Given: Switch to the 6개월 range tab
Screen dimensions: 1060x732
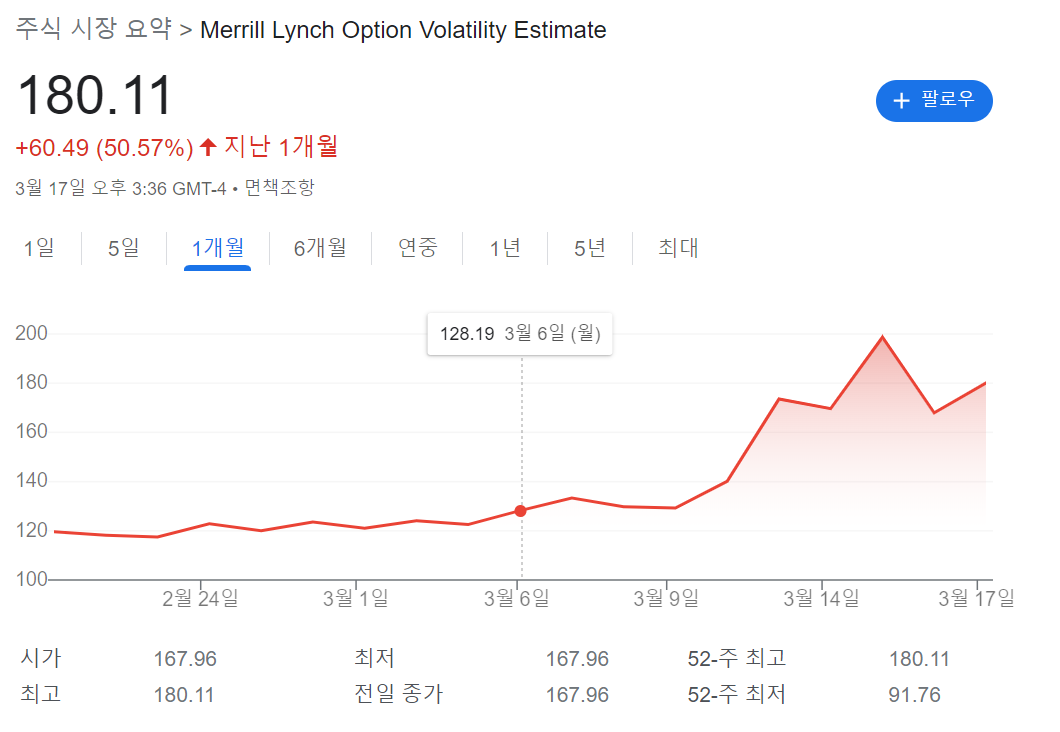Looking at the screenshot, I should (x=320, y=247).
